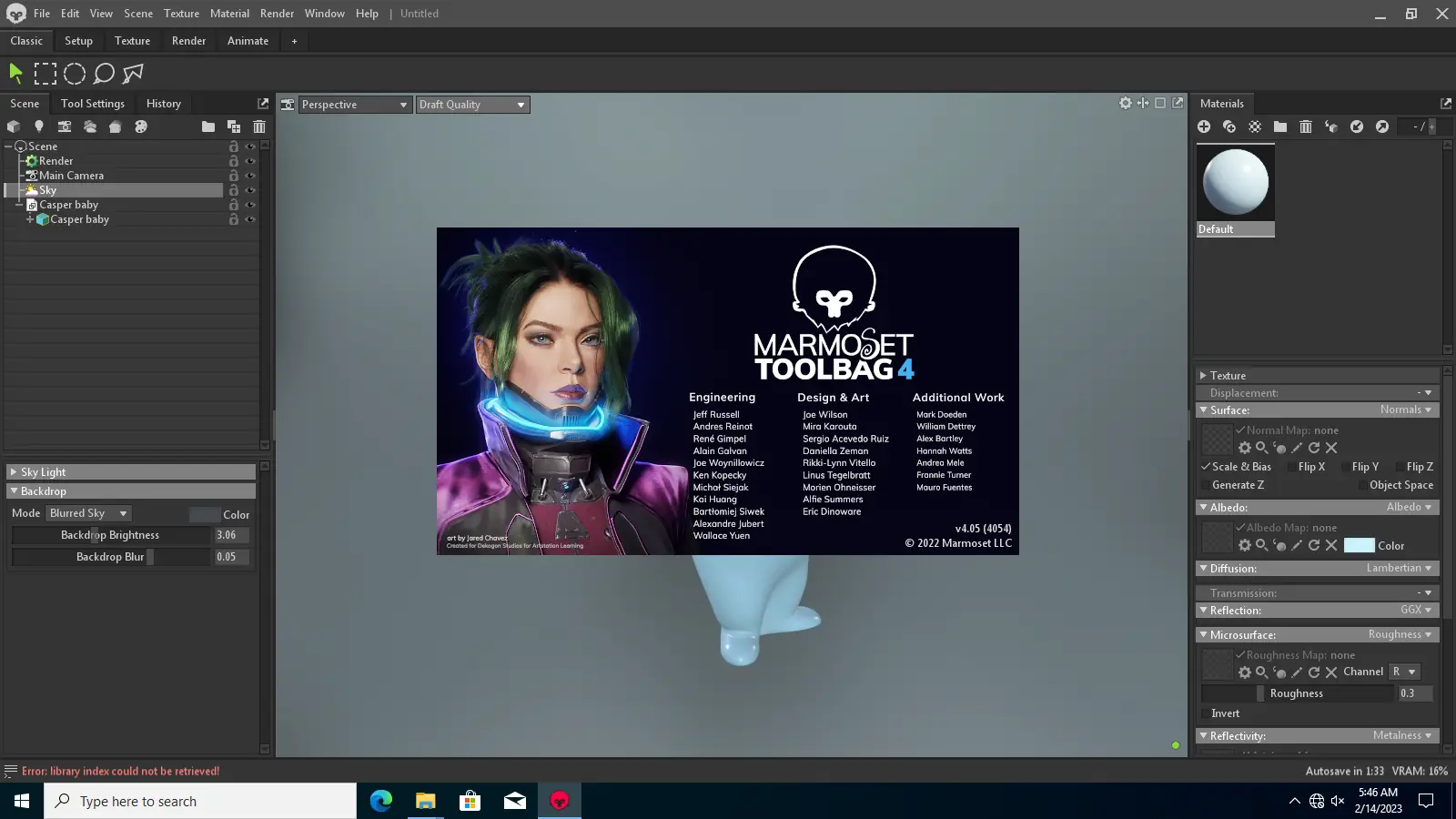The image size is (1456, 819).
Task: Add a new camera to the scene
Action: click(x=65, y=126)
